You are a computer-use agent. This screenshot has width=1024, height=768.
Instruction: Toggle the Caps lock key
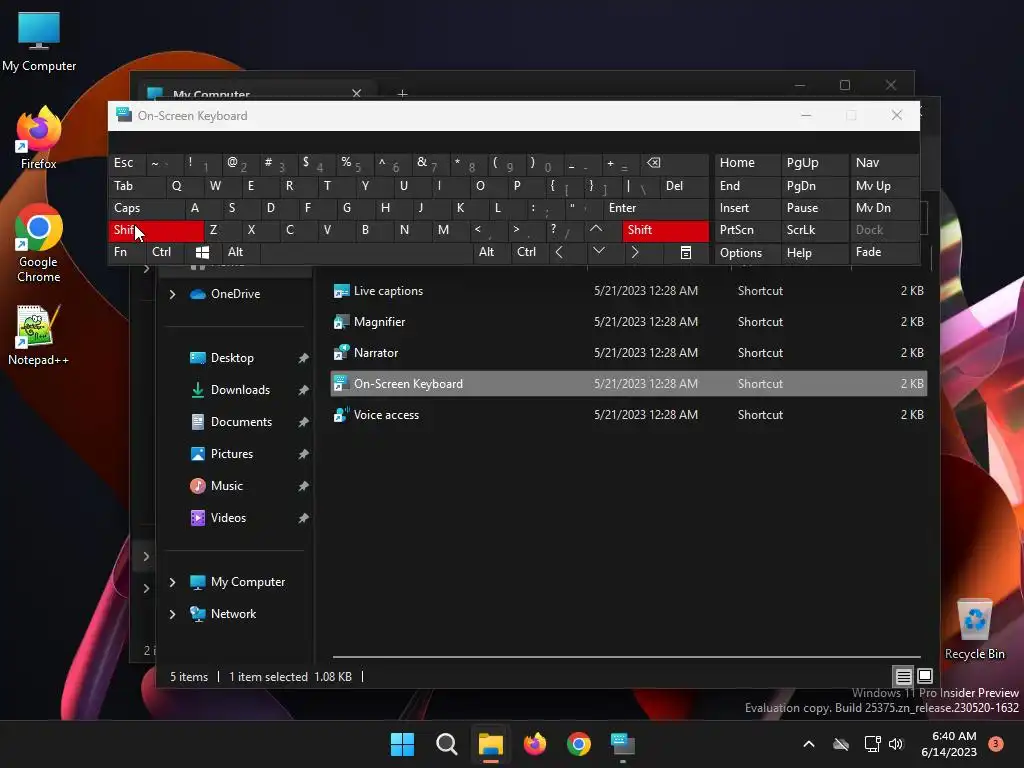pyautogui.click(x=146, y=208)
